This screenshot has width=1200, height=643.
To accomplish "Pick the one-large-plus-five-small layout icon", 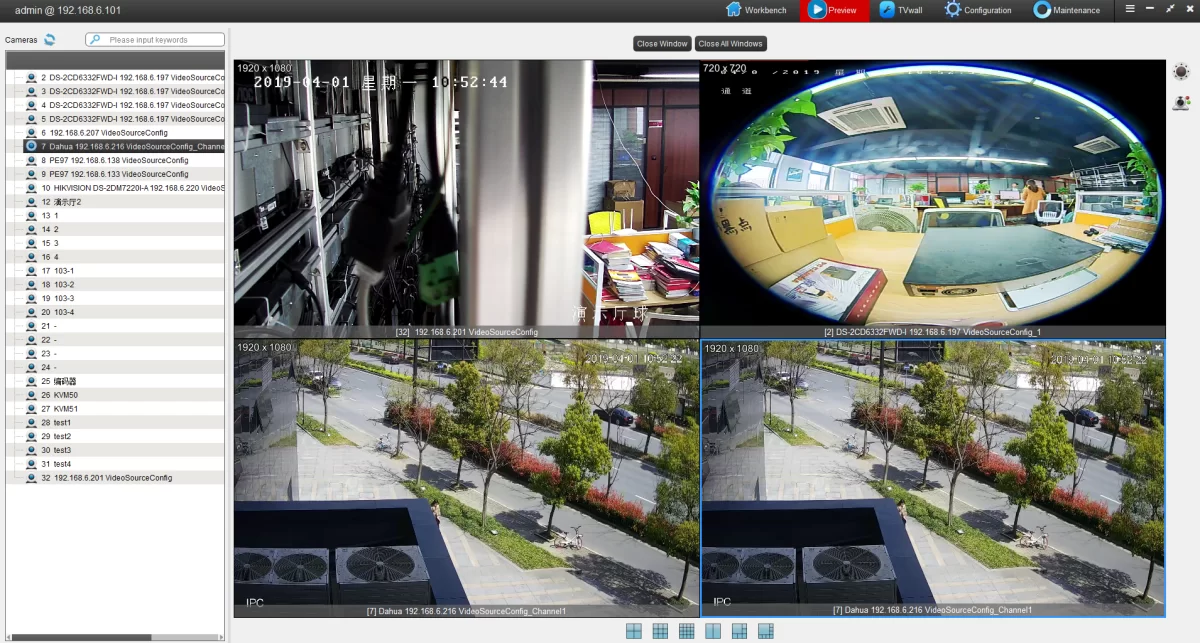I will (739, 631).
